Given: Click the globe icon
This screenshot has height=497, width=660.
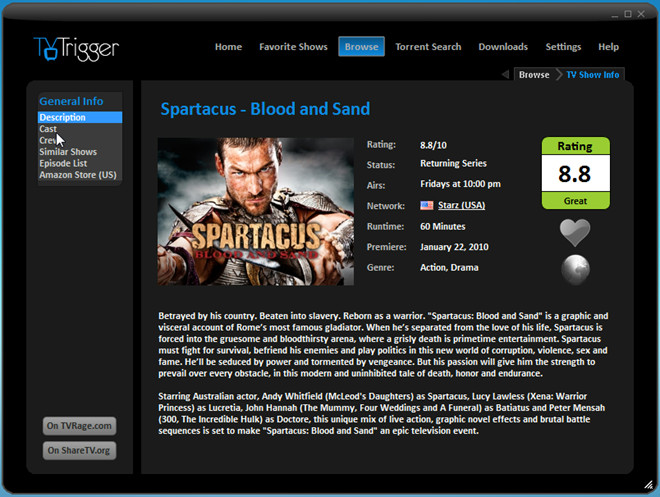Looking at the screenshot, I should [x=575, y=269].
